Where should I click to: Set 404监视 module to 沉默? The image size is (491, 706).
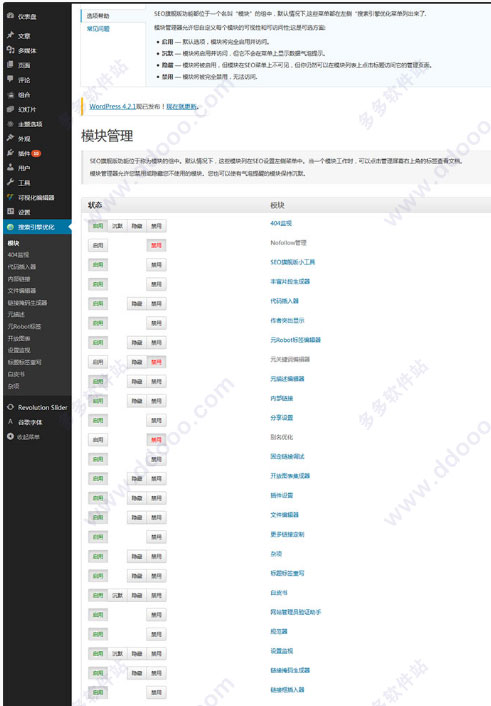[117, 226]
